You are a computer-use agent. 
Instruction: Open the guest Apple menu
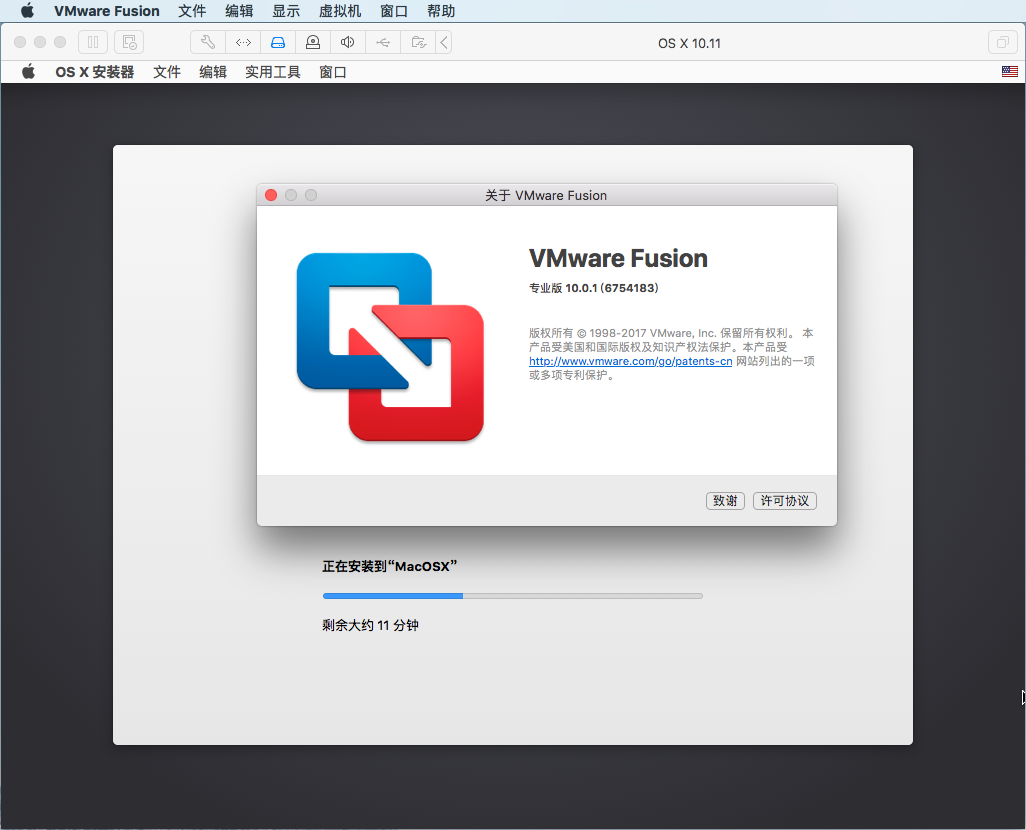[x=28, y=72]
